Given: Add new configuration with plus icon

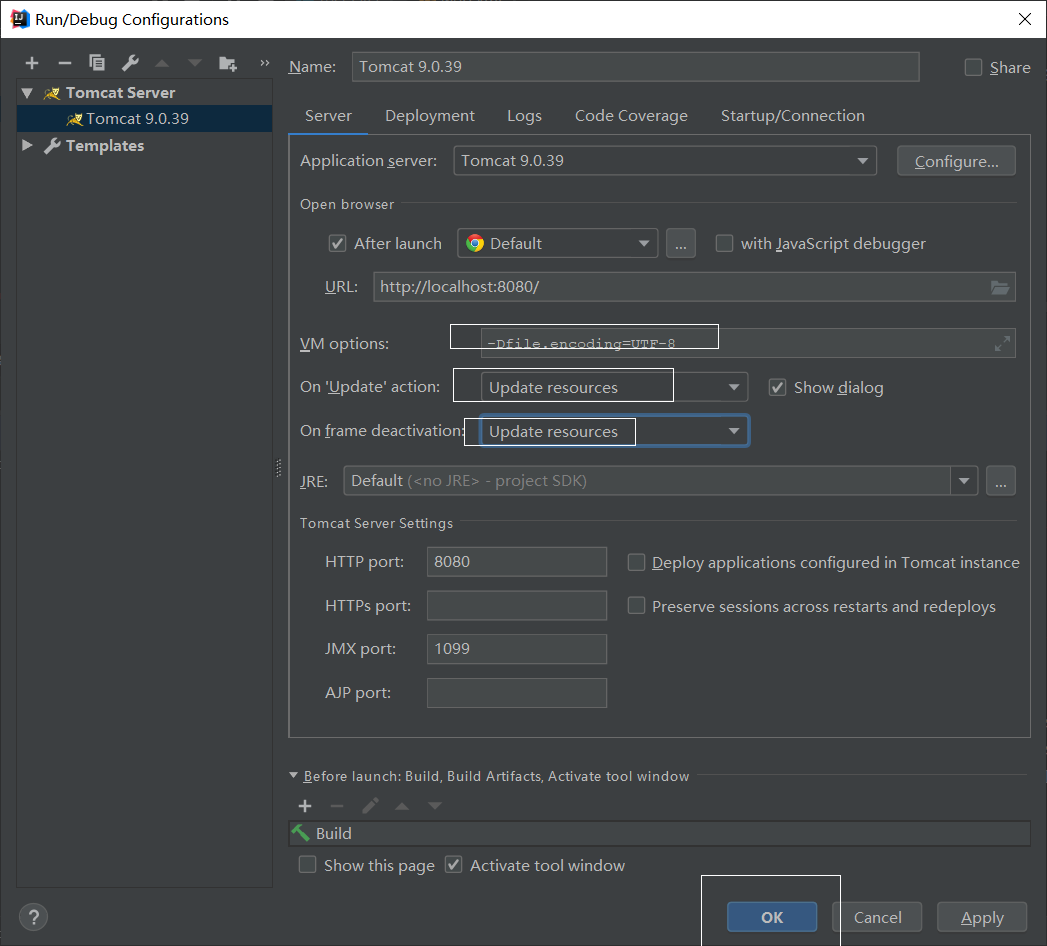Looking at the screenshot, I should [x=31, y=63].
